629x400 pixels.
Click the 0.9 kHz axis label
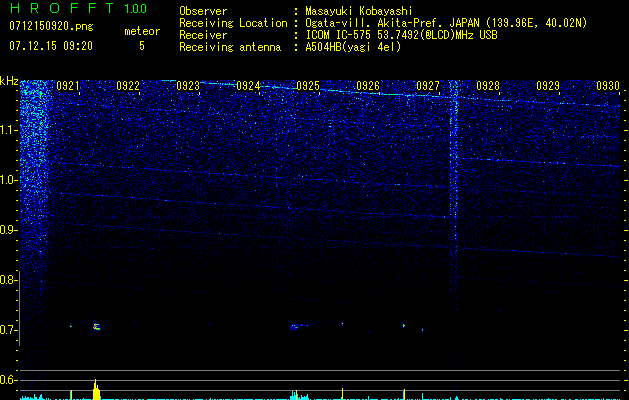point(8,230)
